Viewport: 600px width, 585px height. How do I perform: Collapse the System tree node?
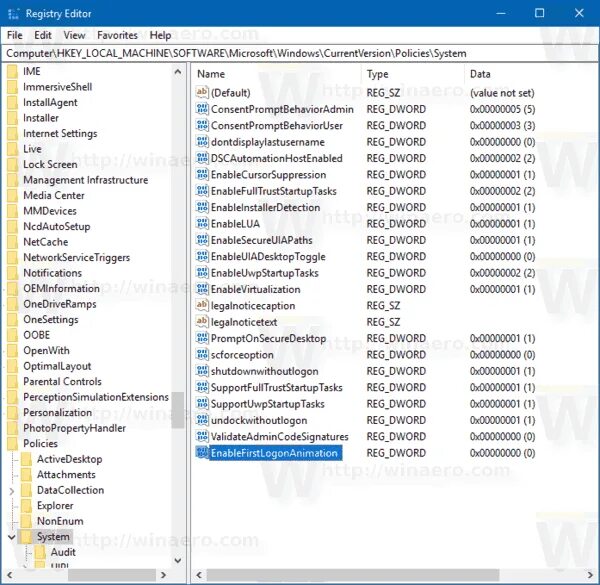[11, 537]
